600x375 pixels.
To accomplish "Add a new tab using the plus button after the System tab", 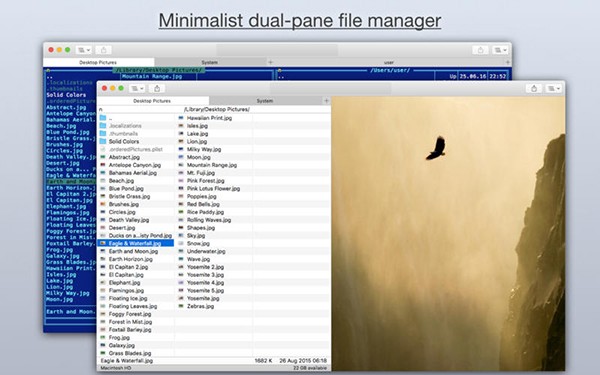I will click(x=326, y=101).
